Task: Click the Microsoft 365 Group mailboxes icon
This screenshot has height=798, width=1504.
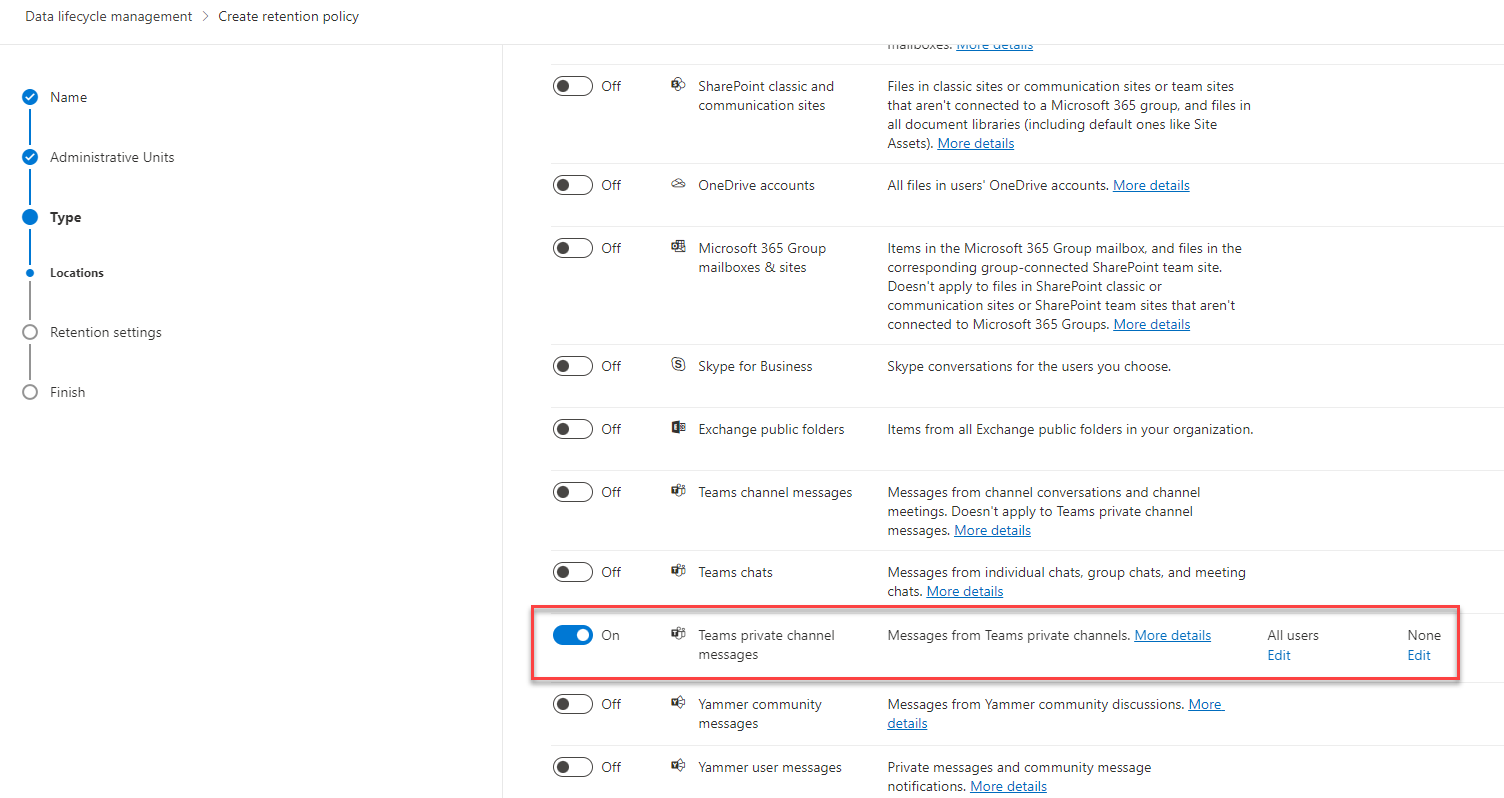Action: tap(678, 247)
